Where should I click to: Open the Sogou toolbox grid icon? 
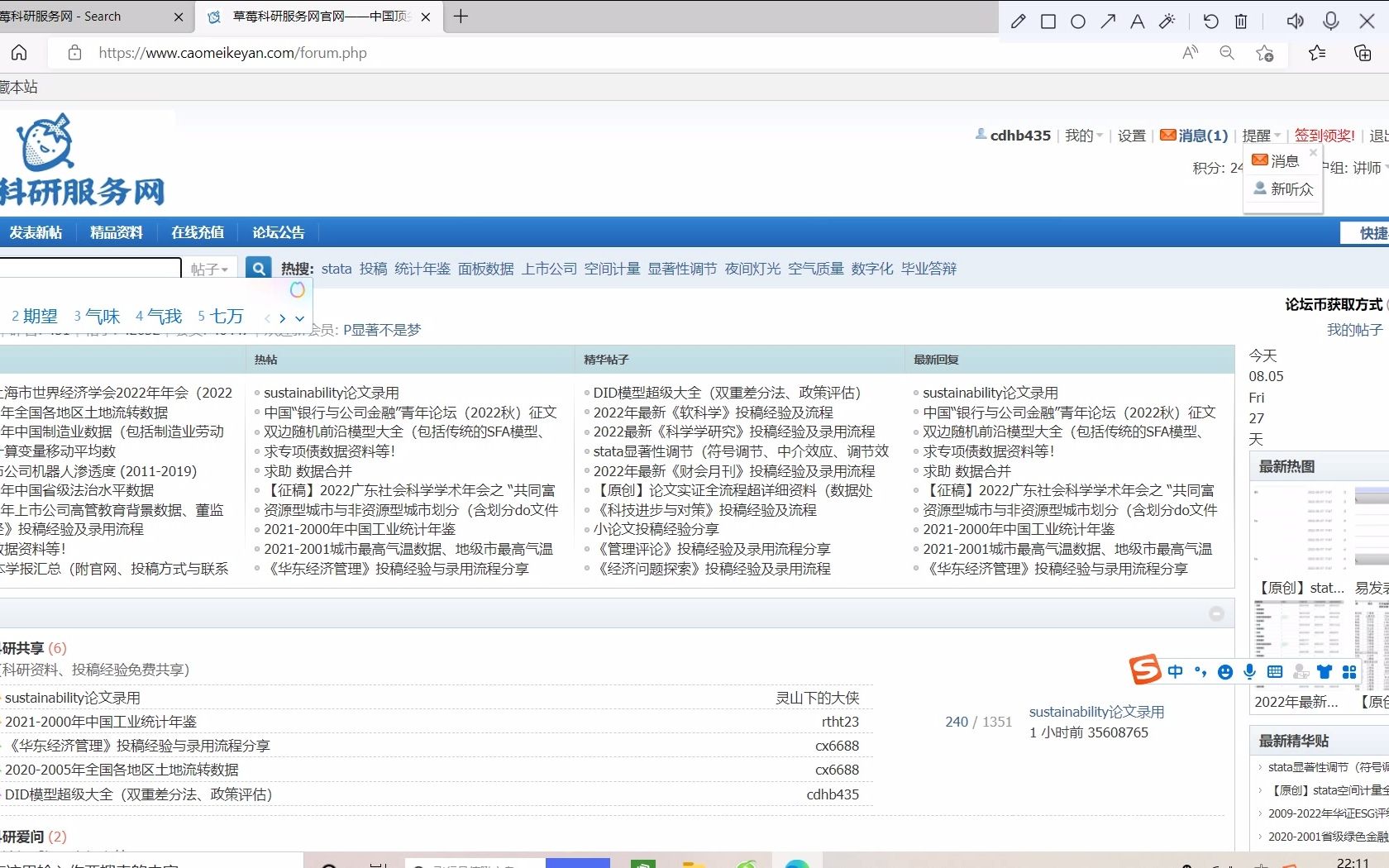(1349, 672)
